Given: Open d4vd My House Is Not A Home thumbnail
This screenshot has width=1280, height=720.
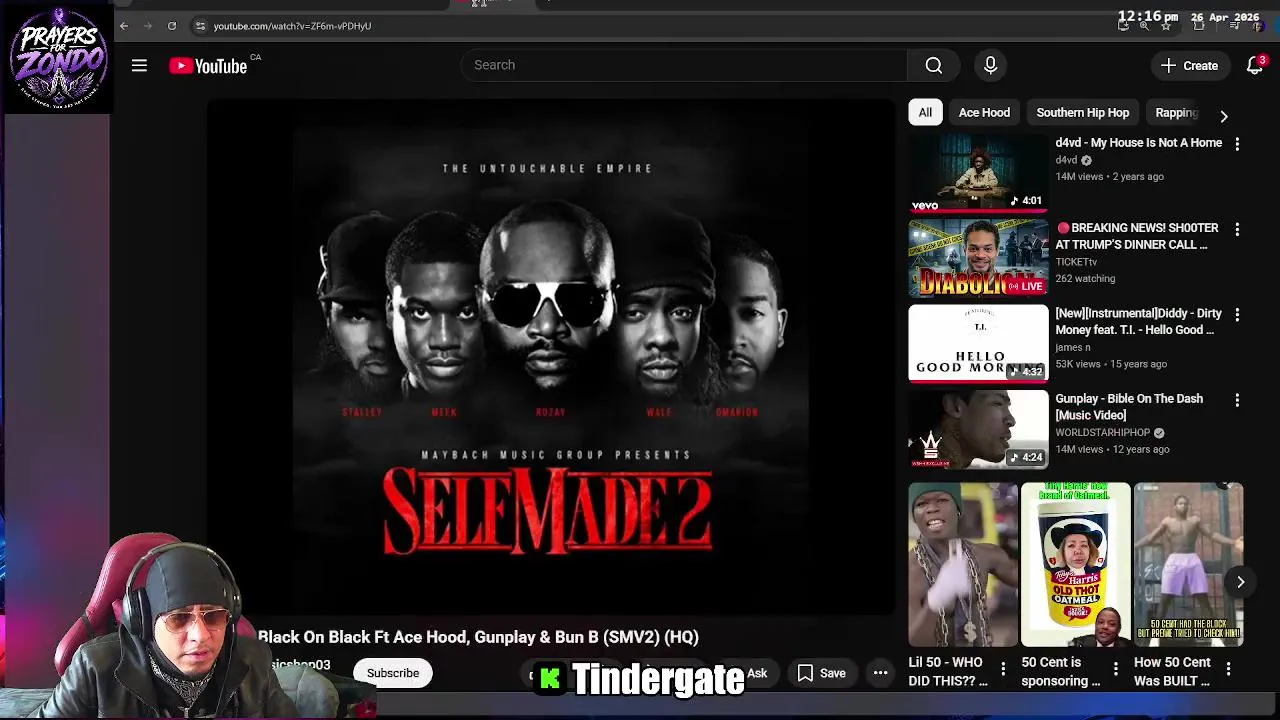Looking at the screenshot, I should pos(978,173).
